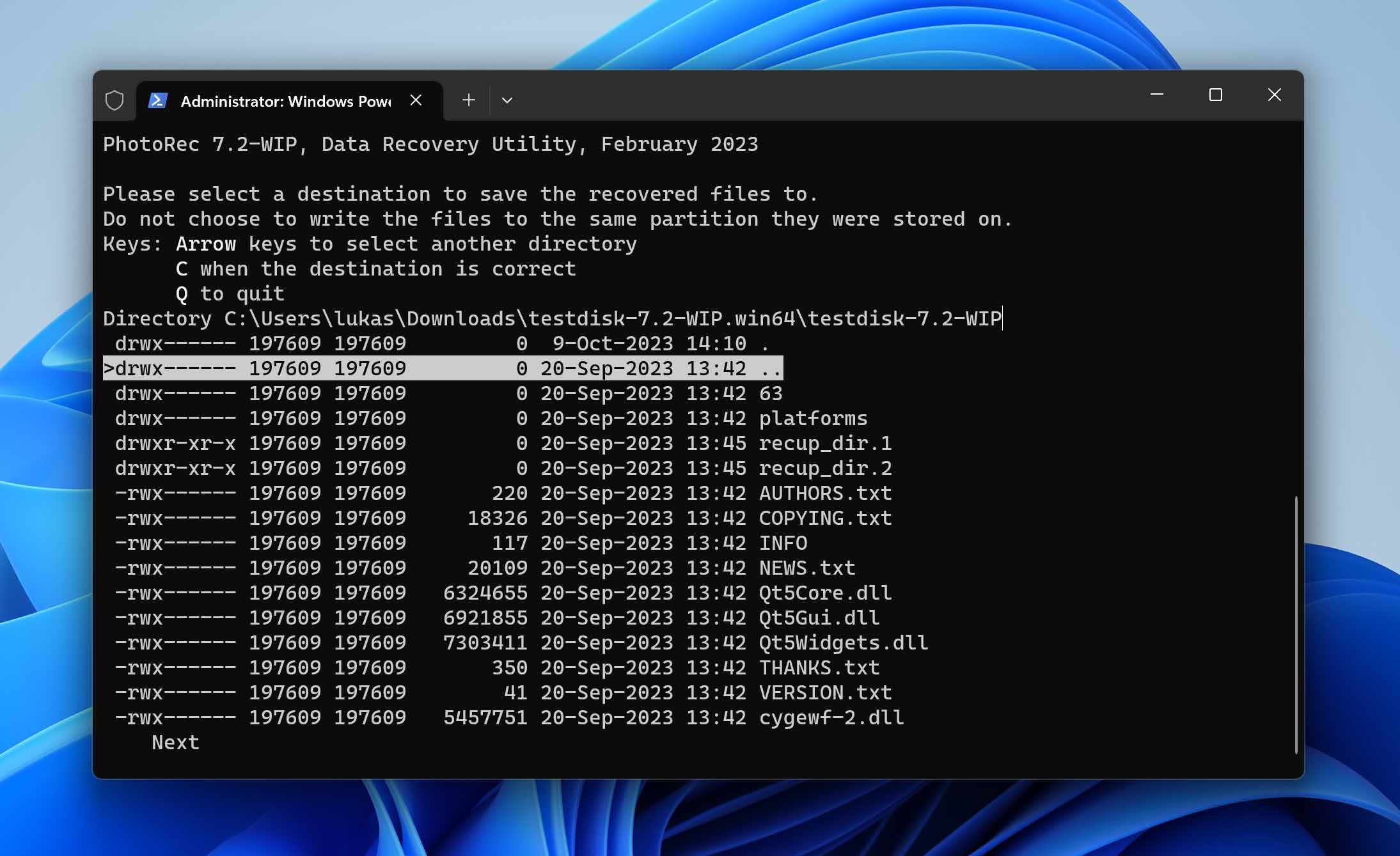The width and height of the screenshot is (1400, 856).
Task: Click the VERSION.txt file entry
Action: pyautogui.click(x=503, y=692)
